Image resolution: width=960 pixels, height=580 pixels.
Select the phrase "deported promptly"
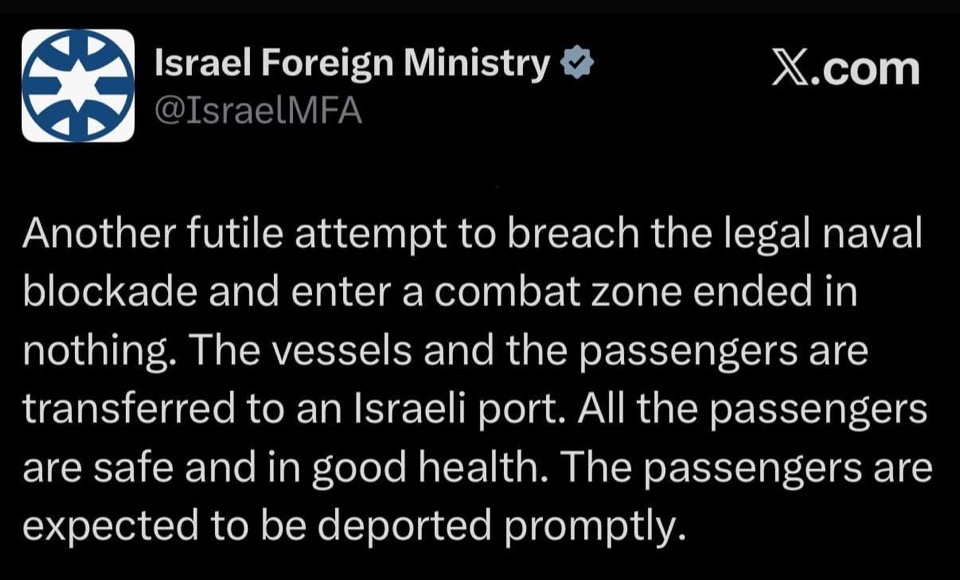tap(480, 523)
